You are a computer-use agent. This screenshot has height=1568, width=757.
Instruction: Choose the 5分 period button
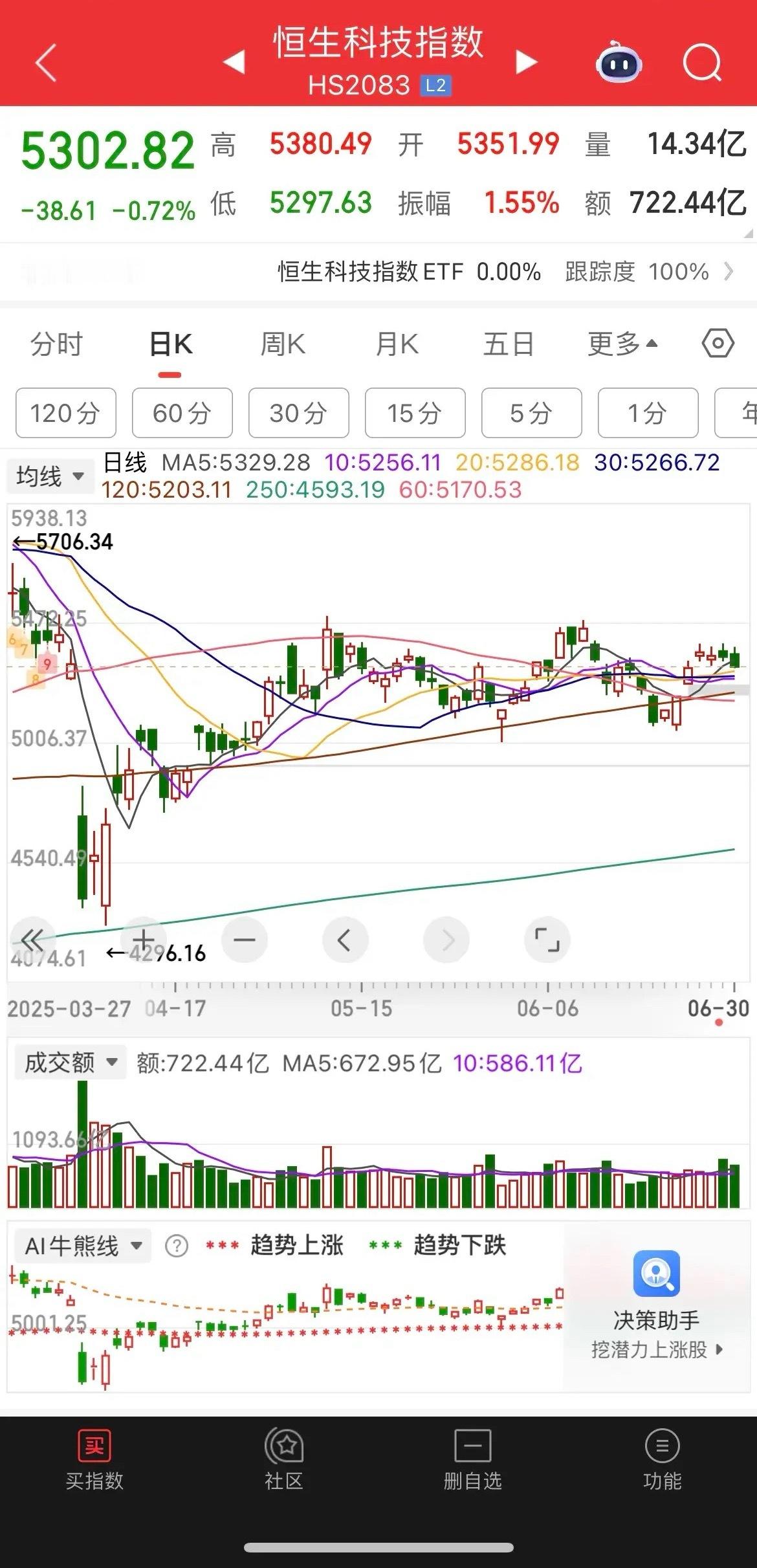532,413
